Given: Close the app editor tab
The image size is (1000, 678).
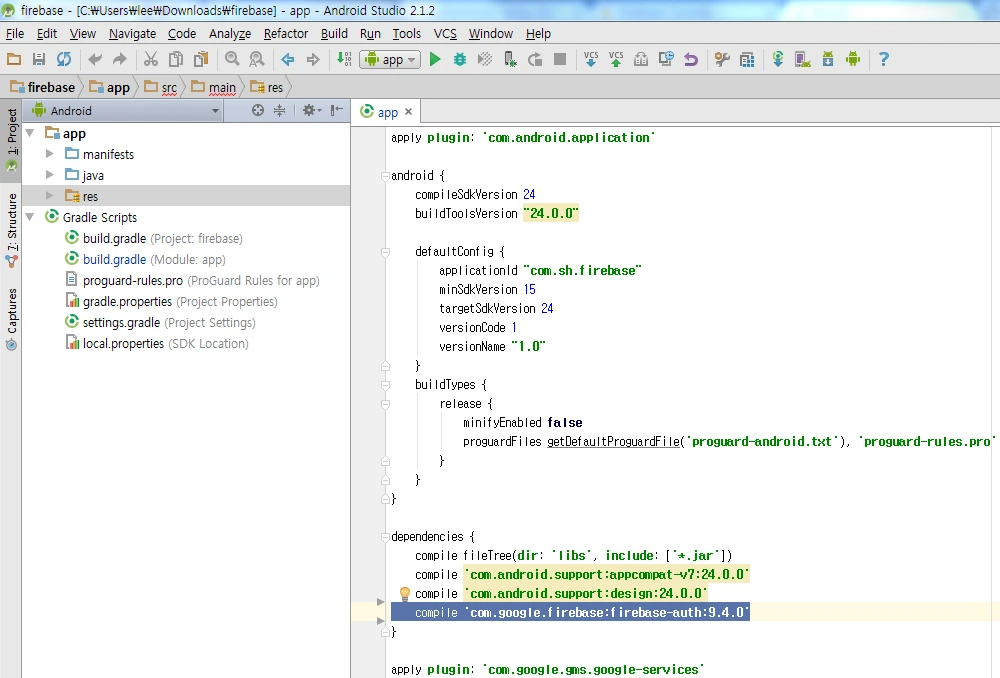Looking at the screenshot, I should point(409,113).
